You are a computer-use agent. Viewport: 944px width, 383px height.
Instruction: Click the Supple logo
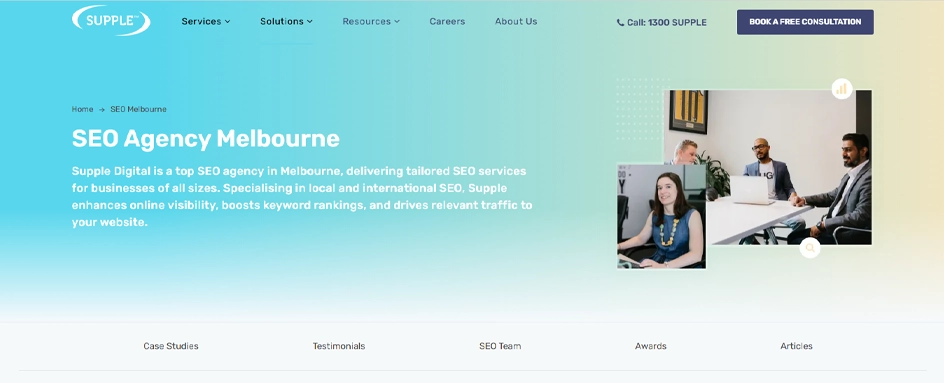point(111,20)
